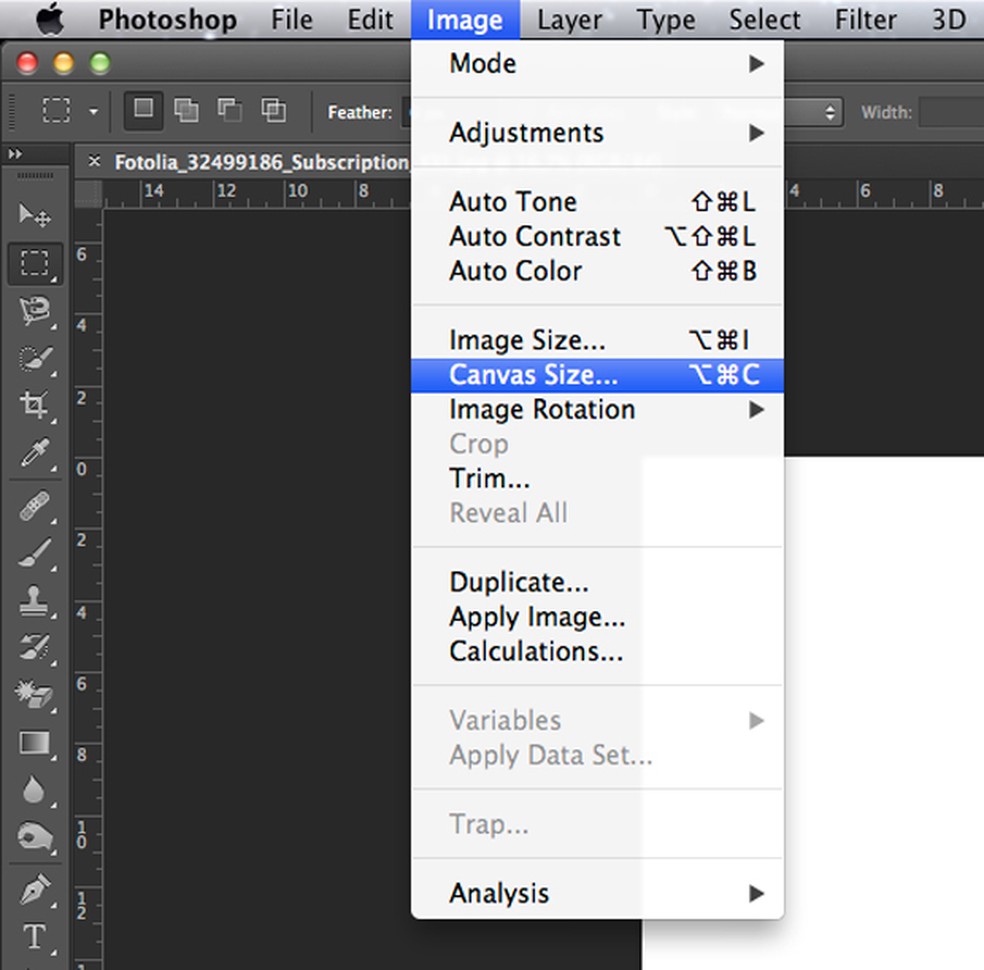Image resolution: width=984 pixels, height=970 pixels.
Task: Choose Calculations menu item
Action: pyautogui.click(x=597, y=651)
